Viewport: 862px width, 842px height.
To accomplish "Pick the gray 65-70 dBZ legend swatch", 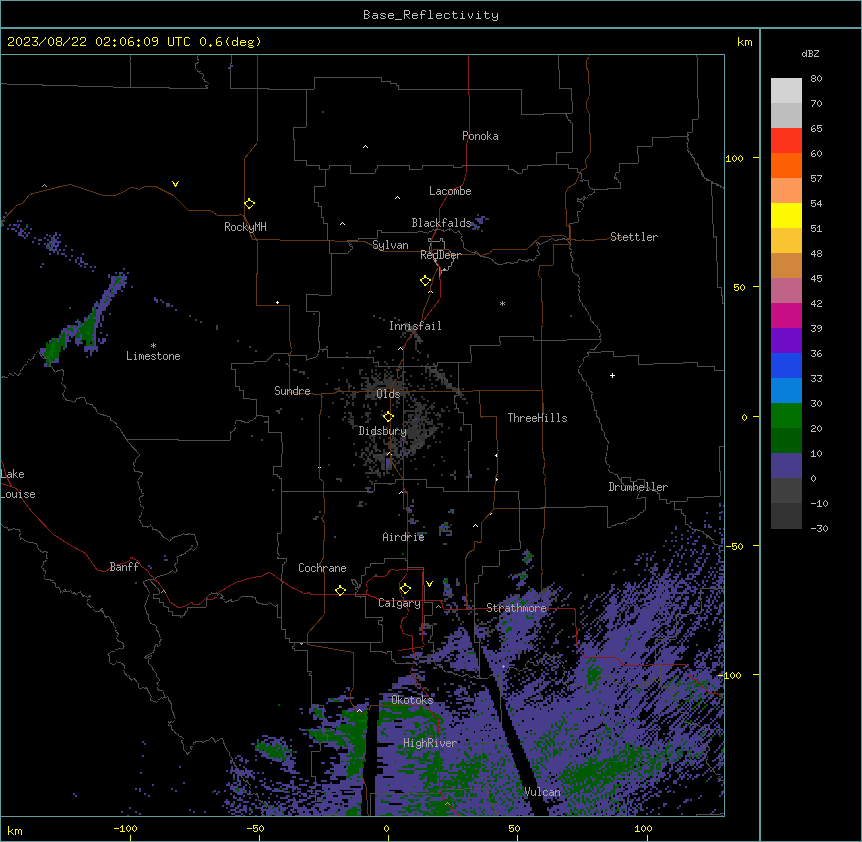I will pos(786,115).
